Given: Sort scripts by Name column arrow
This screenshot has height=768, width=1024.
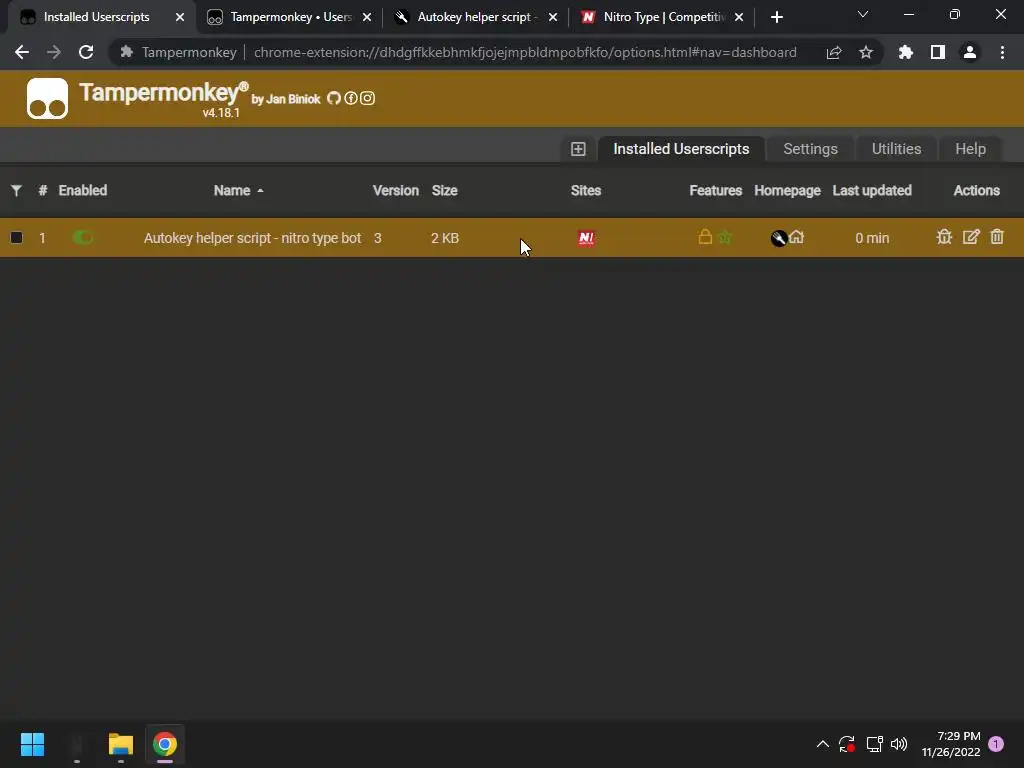Looking at the screenshot, I should click(x=261, y=191).
